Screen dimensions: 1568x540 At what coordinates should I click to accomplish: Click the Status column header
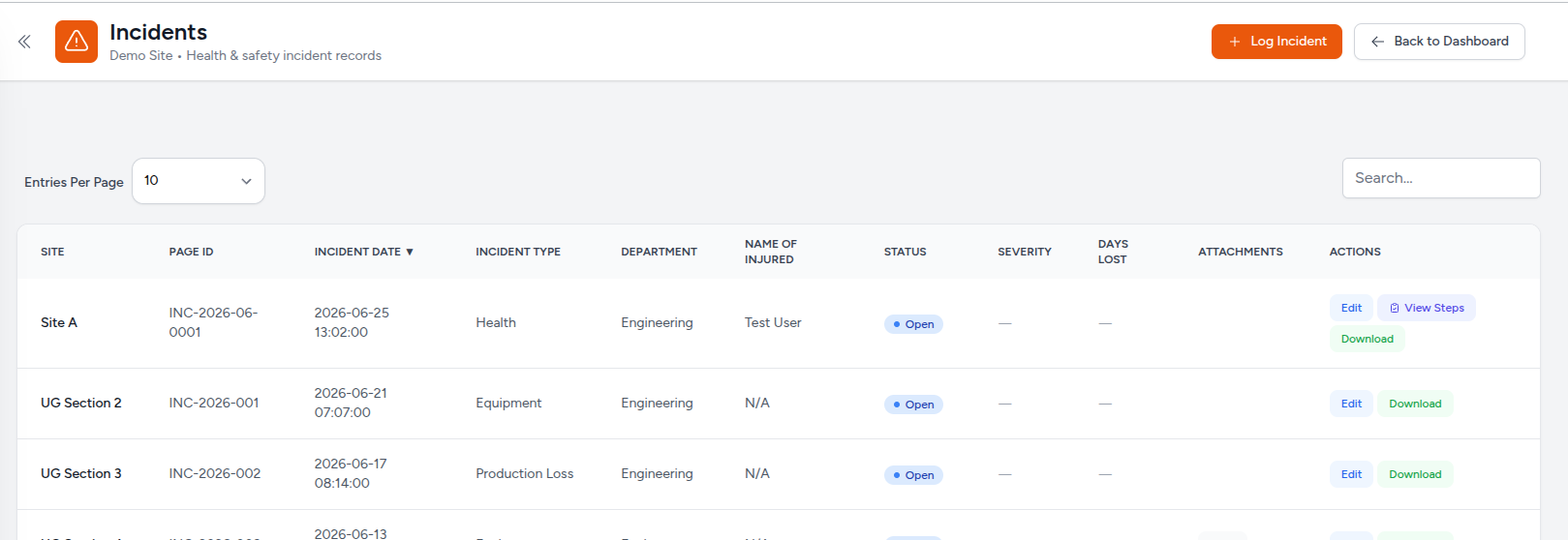(x=905, y=252)
